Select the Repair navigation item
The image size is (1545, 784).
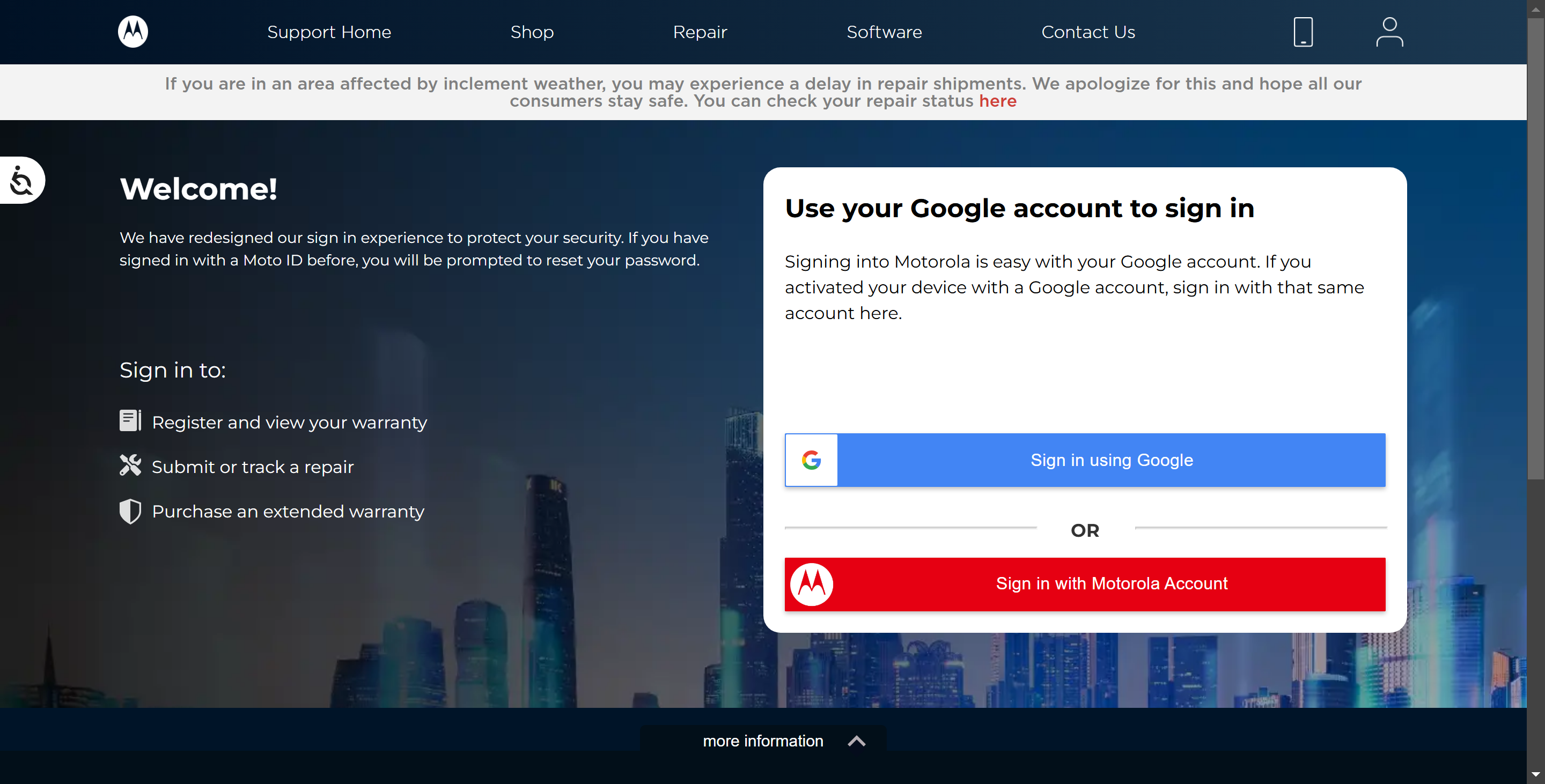pyautogui.click(x=700, y=32)
